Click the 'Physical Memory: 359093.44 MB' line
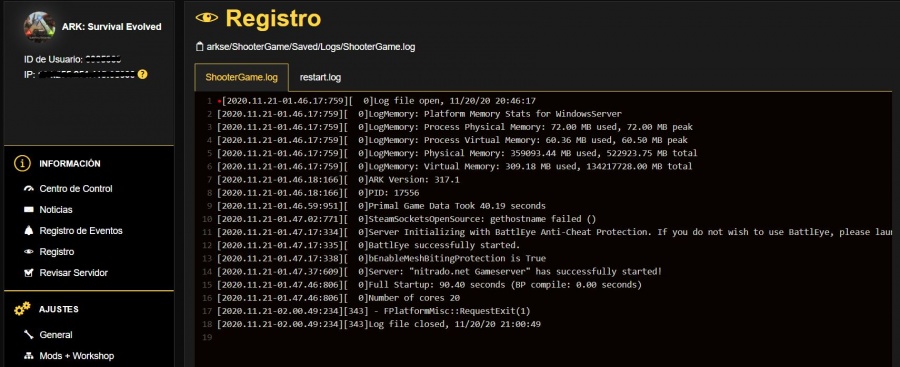This screenshot has width=900, height=367. (x=457, y=153)
